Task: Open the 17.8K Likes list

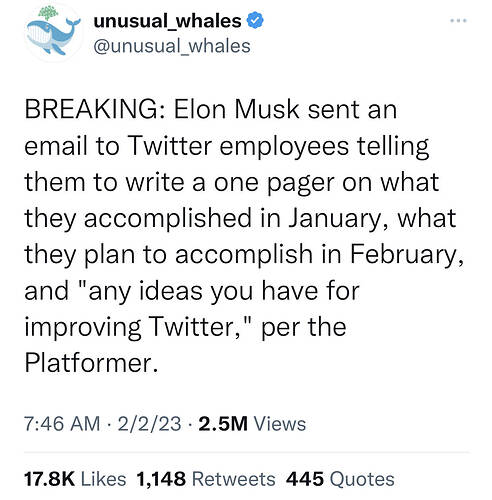Action: click(75, 479)
